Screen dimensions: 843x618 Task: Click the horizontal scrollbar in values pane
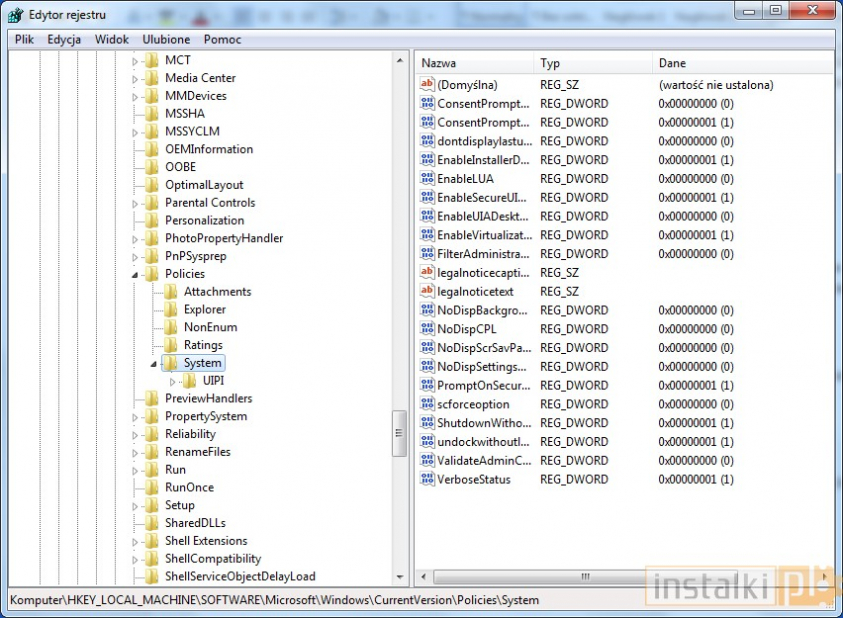[x=580, y=578]
